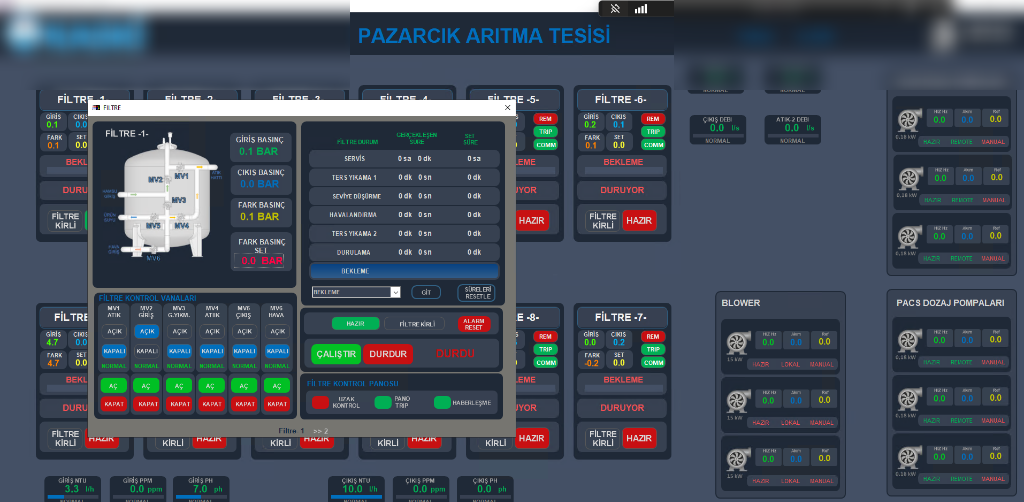The image size is (1024, 502).
Task: Select first PACS DOZAJ POMPALARI pump icon
Action: (x=908, y=341)
